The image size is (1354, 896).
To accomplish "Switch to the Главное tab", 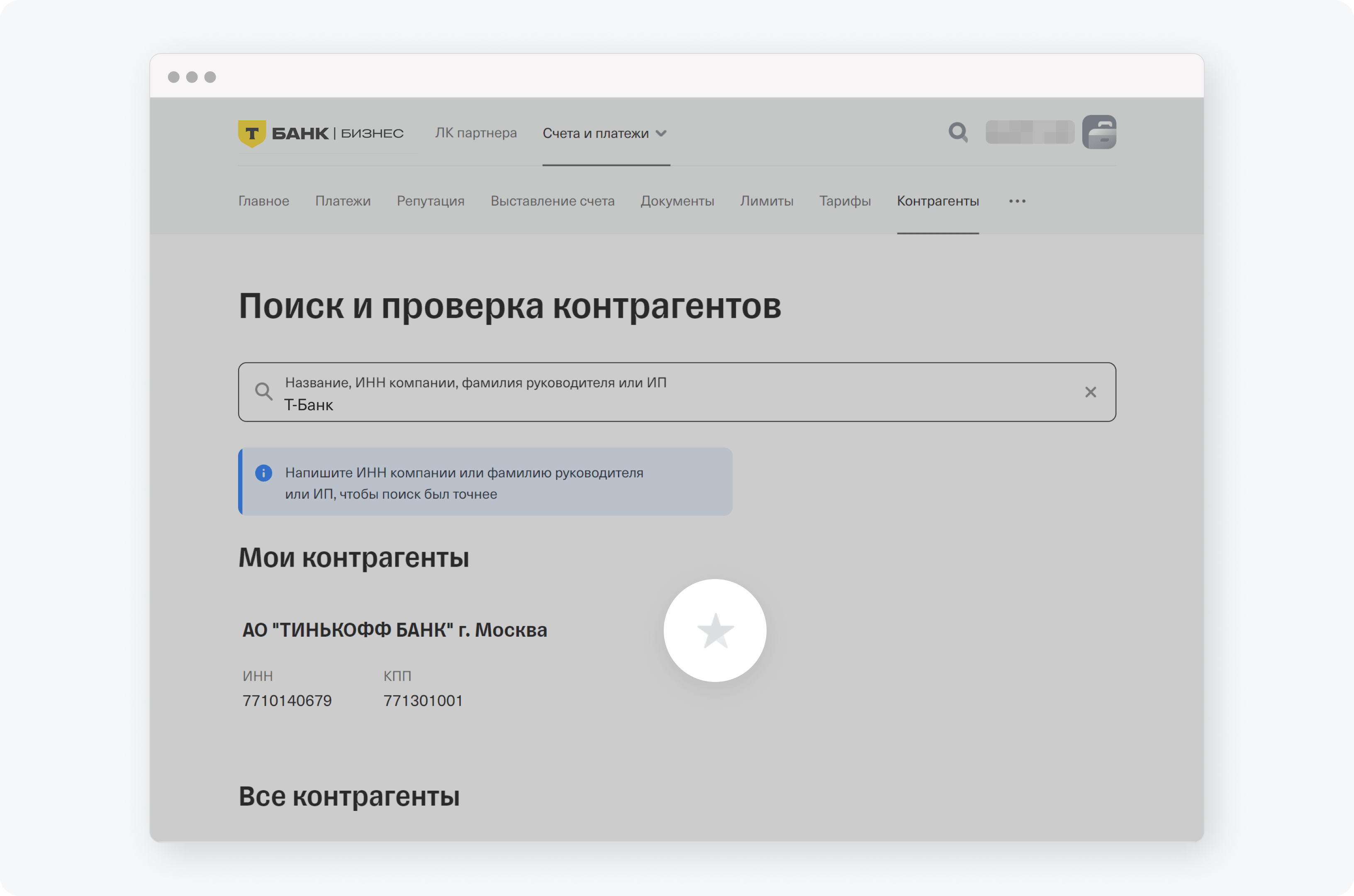I will pyautogui.click(x=264, y=201).
